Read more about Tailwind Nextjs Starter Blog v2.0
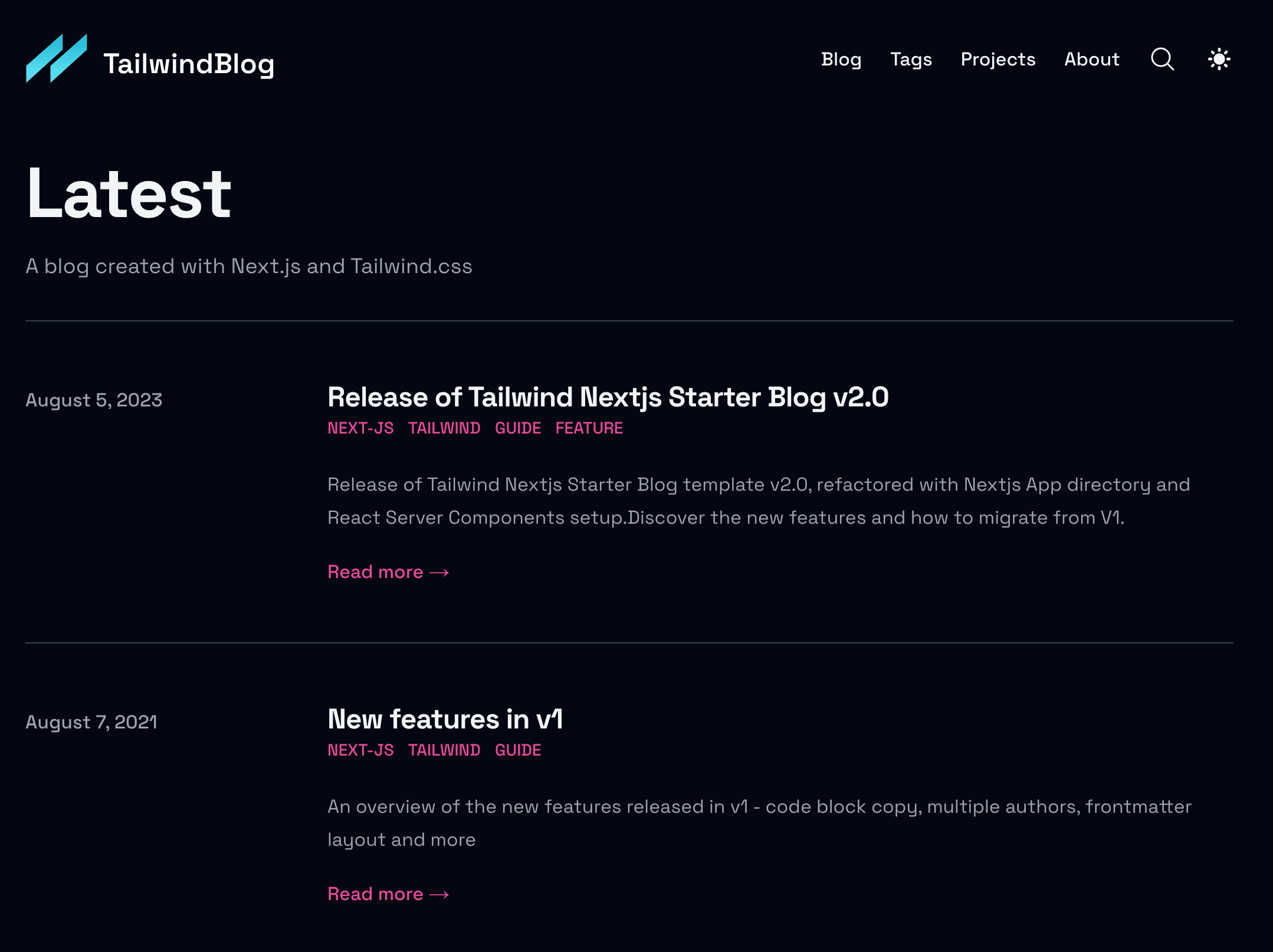Viewport: 1273px width, 952px height. 388,571
